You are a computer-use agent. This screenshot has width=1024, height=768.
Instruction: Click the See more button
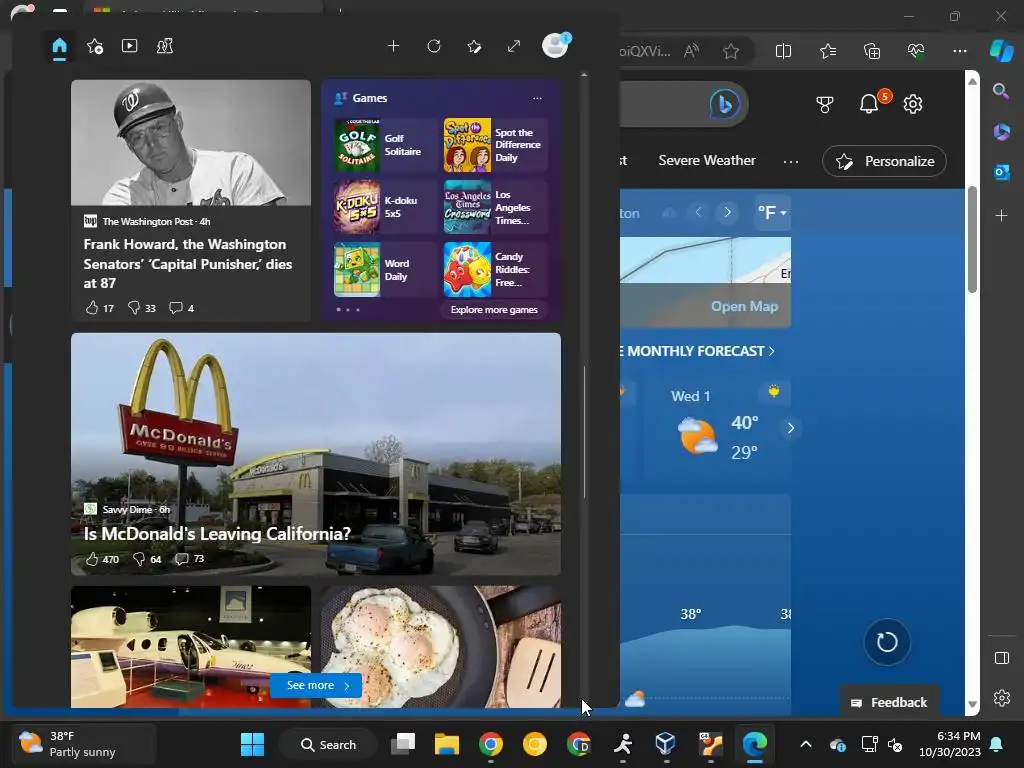point(316,685)
